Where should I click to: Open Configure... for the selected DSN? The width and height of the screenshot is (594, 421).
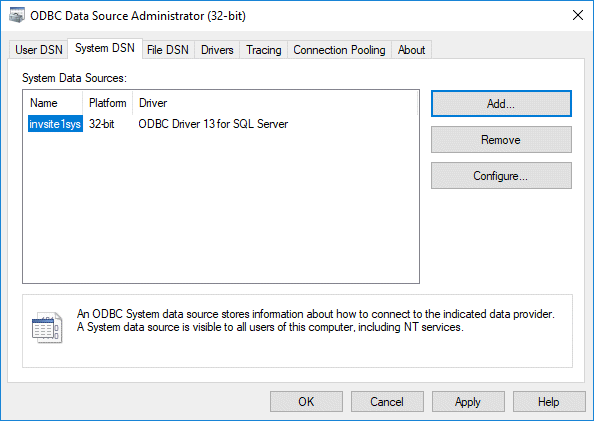click(501, 176)
